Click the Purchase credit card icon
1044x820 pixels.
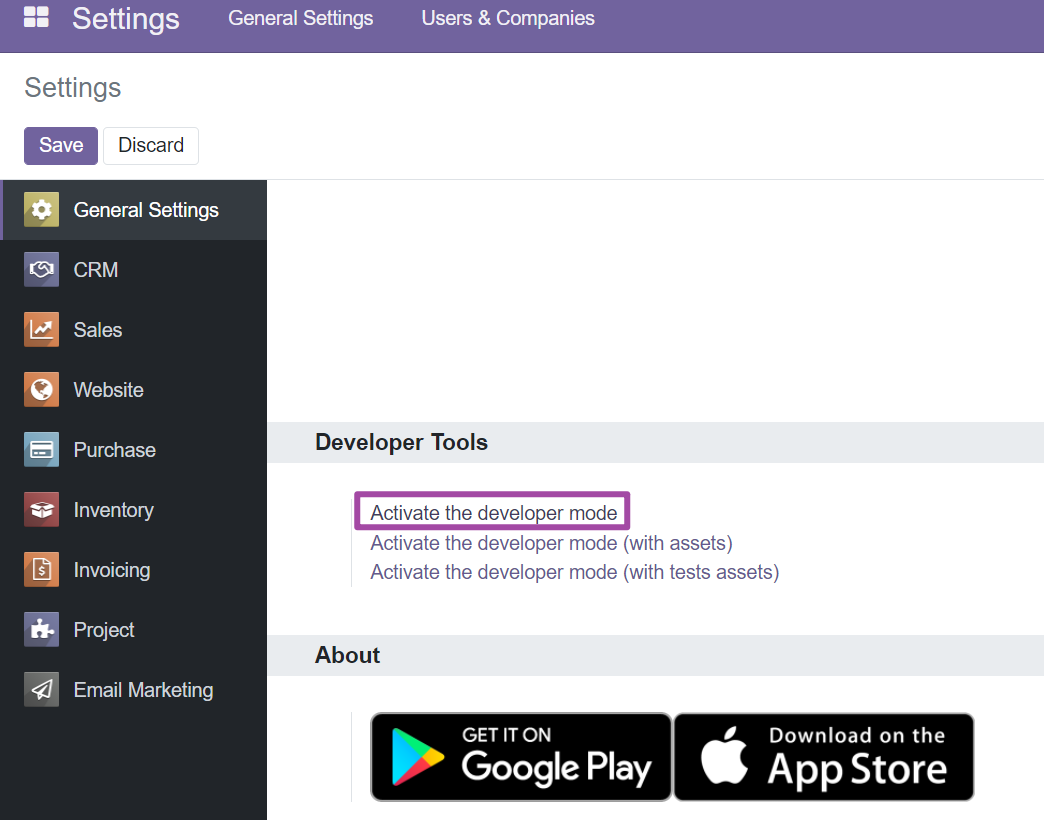point(41,450)
